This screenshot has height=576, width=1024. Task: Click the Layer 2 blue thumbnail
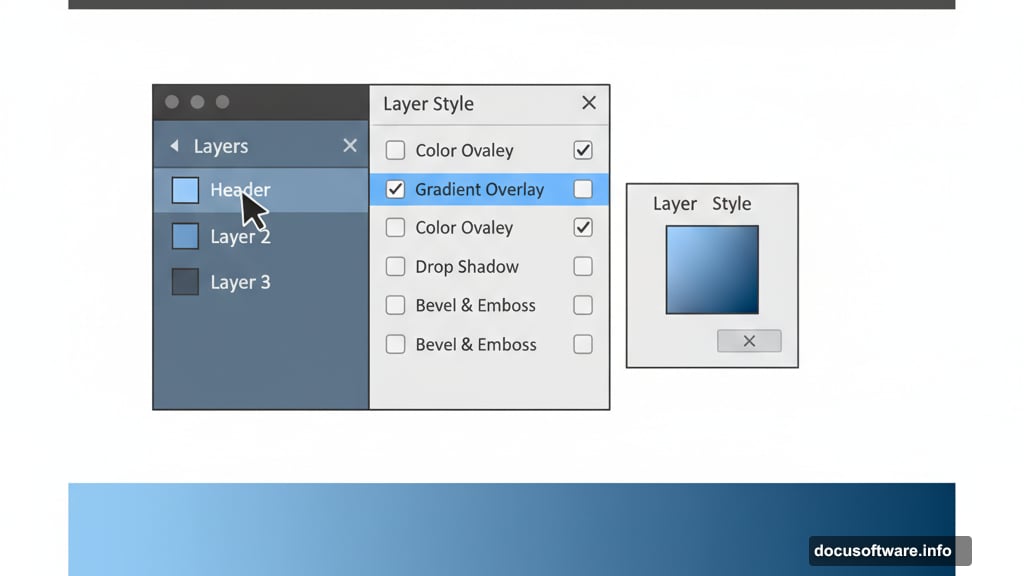184,236
